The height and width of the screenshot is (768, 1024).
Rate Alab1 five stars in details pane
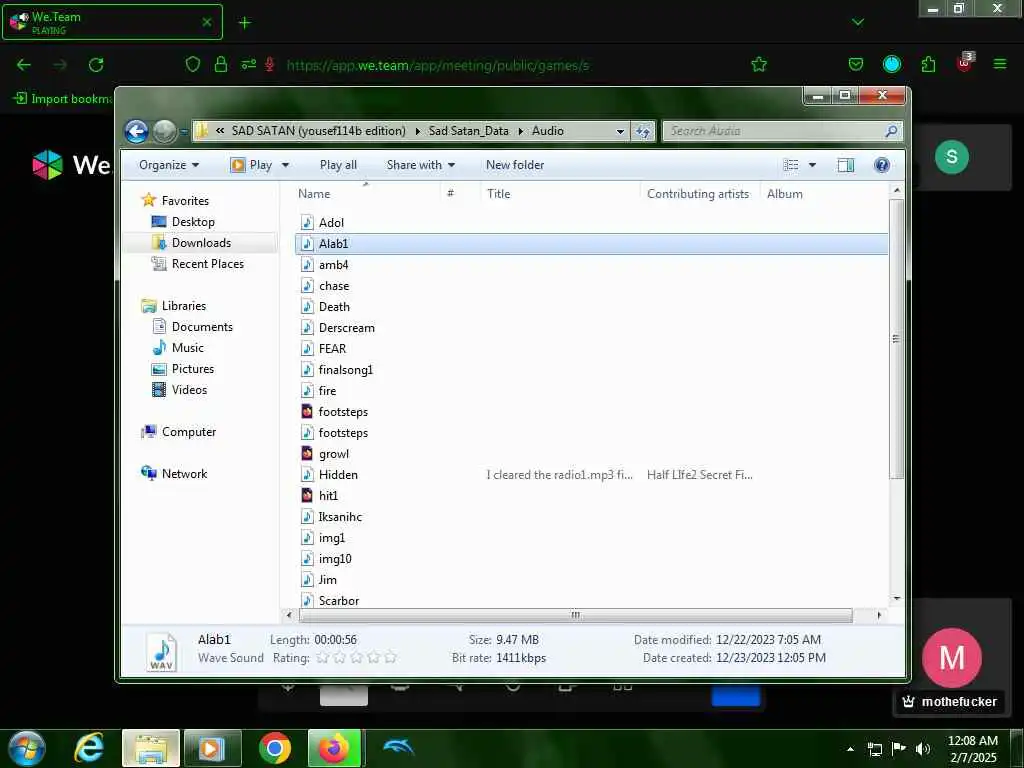coord(391,658)
